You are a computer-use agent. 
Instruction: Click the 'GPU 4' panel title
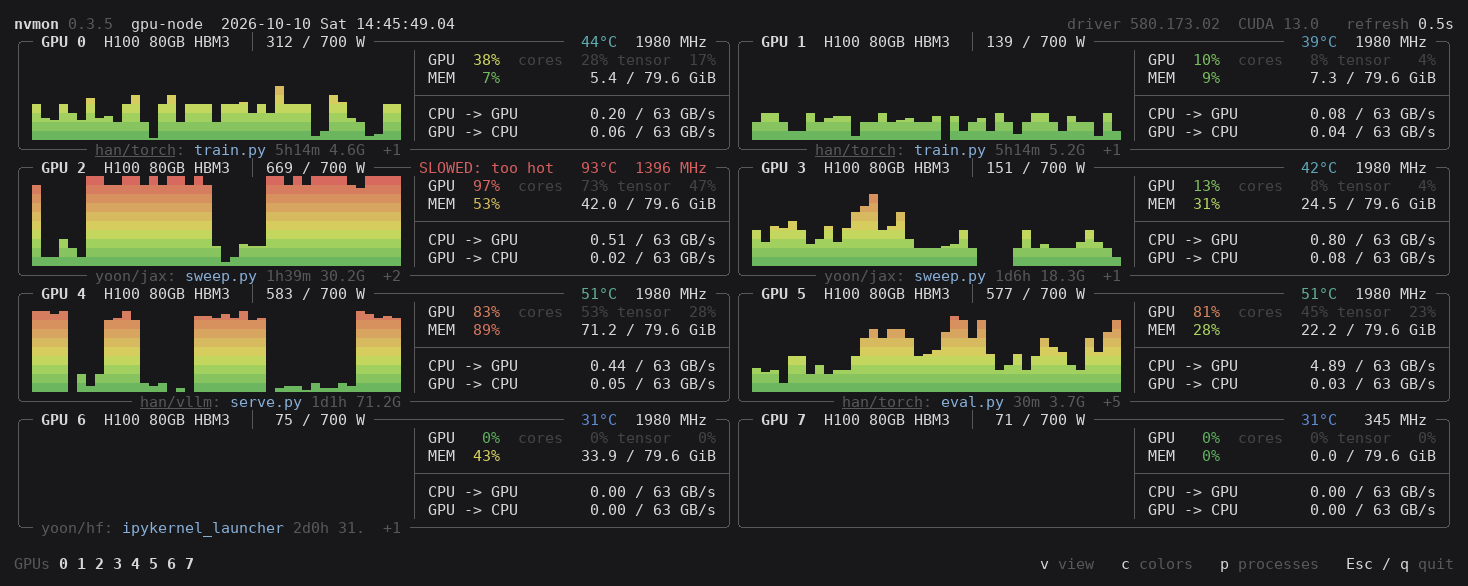coord(64,294)
